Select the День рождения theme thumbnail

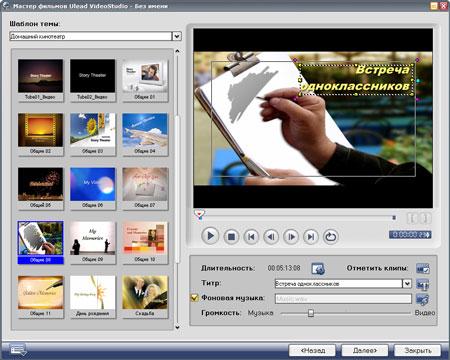tap(93, 296)
